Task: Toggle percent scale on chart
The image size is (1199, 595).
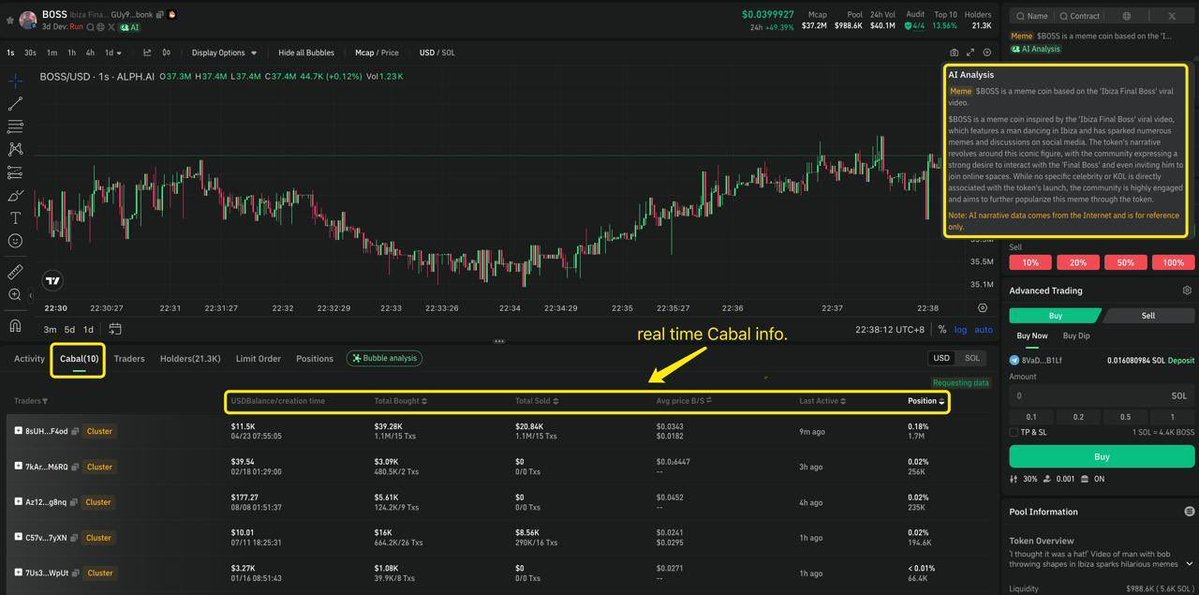Action: tap(942, 330)
